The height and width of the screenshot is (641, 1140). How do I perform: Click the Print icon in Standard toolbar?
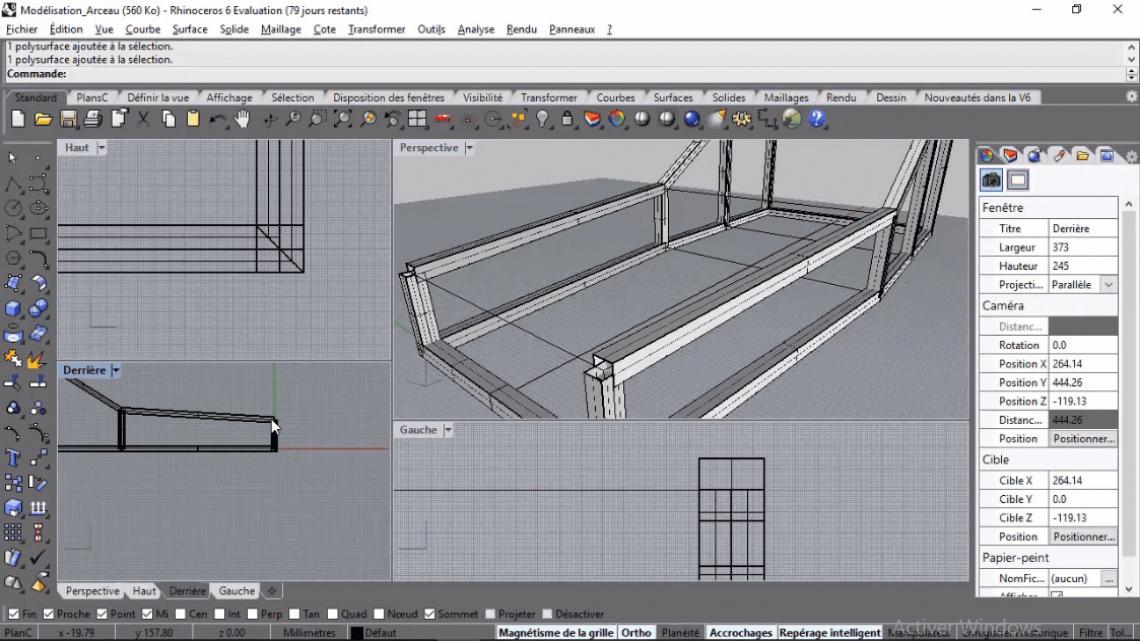tap(93, 119)
